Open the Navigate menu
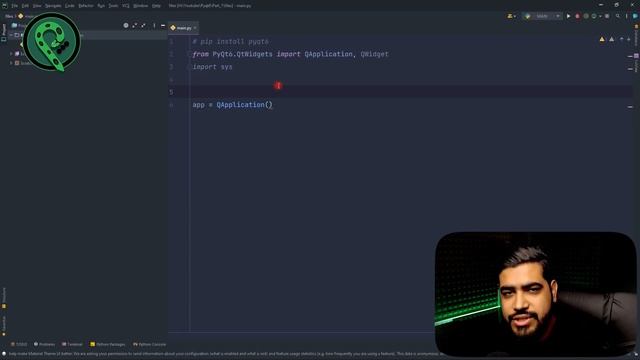Screen dimensions: 640x360 pyautogui.click(x=53, y=6)
